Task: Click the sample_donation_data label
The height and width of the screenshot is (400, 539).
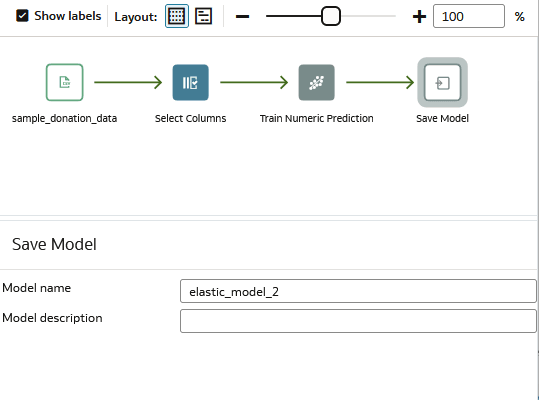Action: pyautogui.click(x=65, y=119)
